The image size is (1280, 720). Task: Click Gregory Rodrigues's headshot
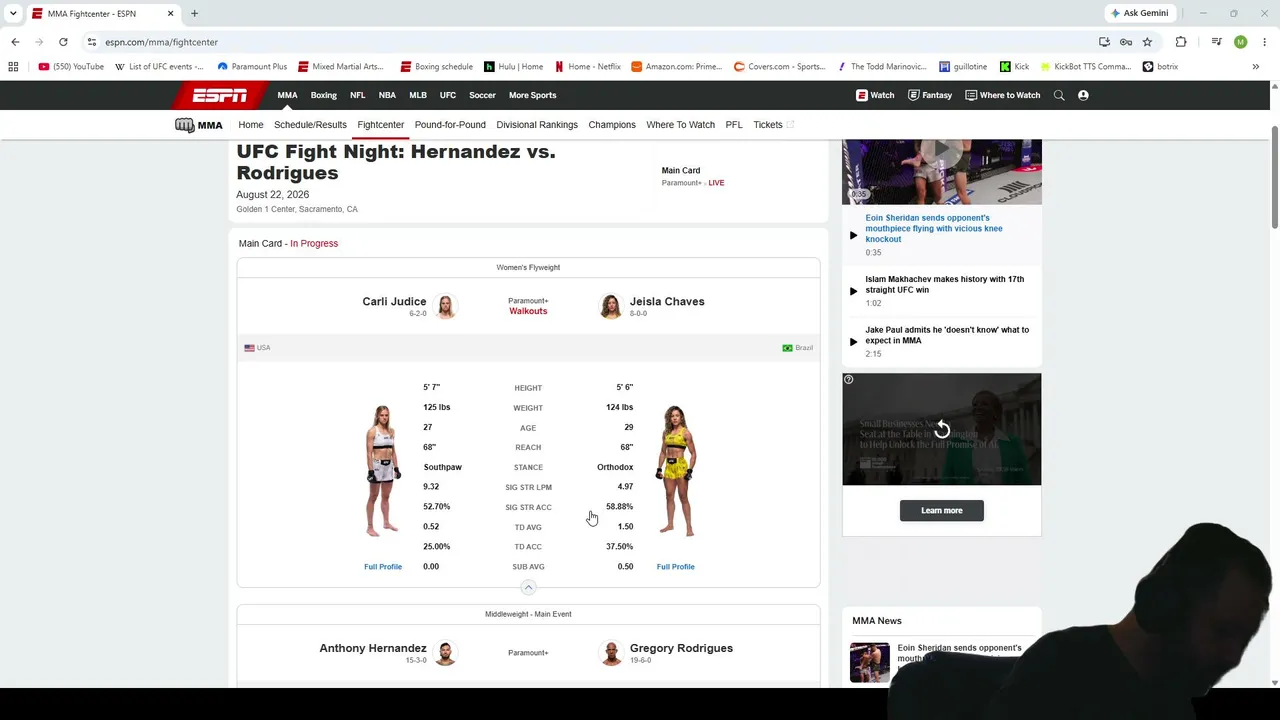pos(610,653)
